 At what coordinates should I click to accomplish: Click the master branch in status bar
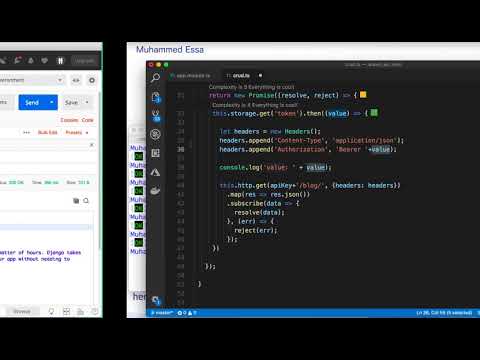pyautogui.click(x=162, y=313)
